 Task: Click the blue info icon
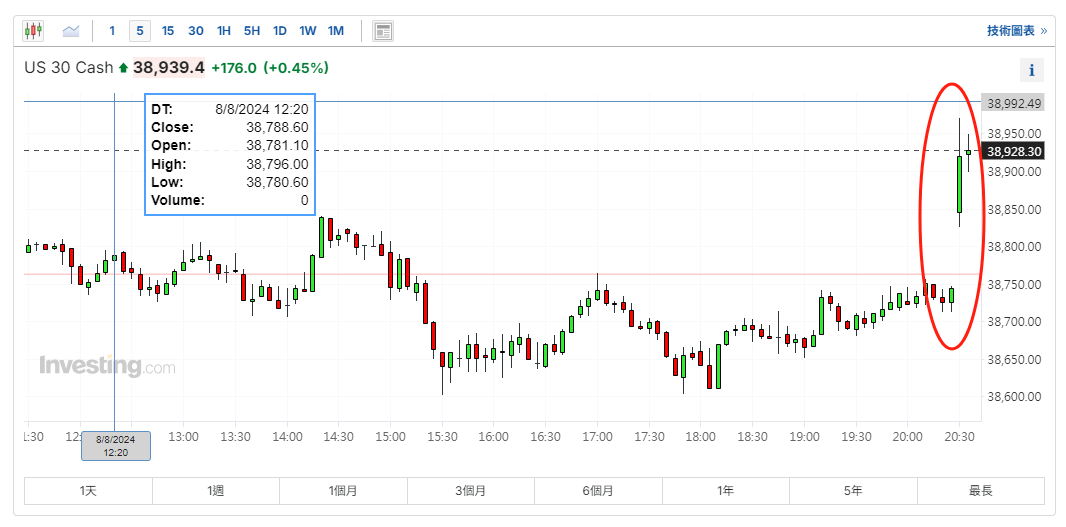[x=1031, y=70]
